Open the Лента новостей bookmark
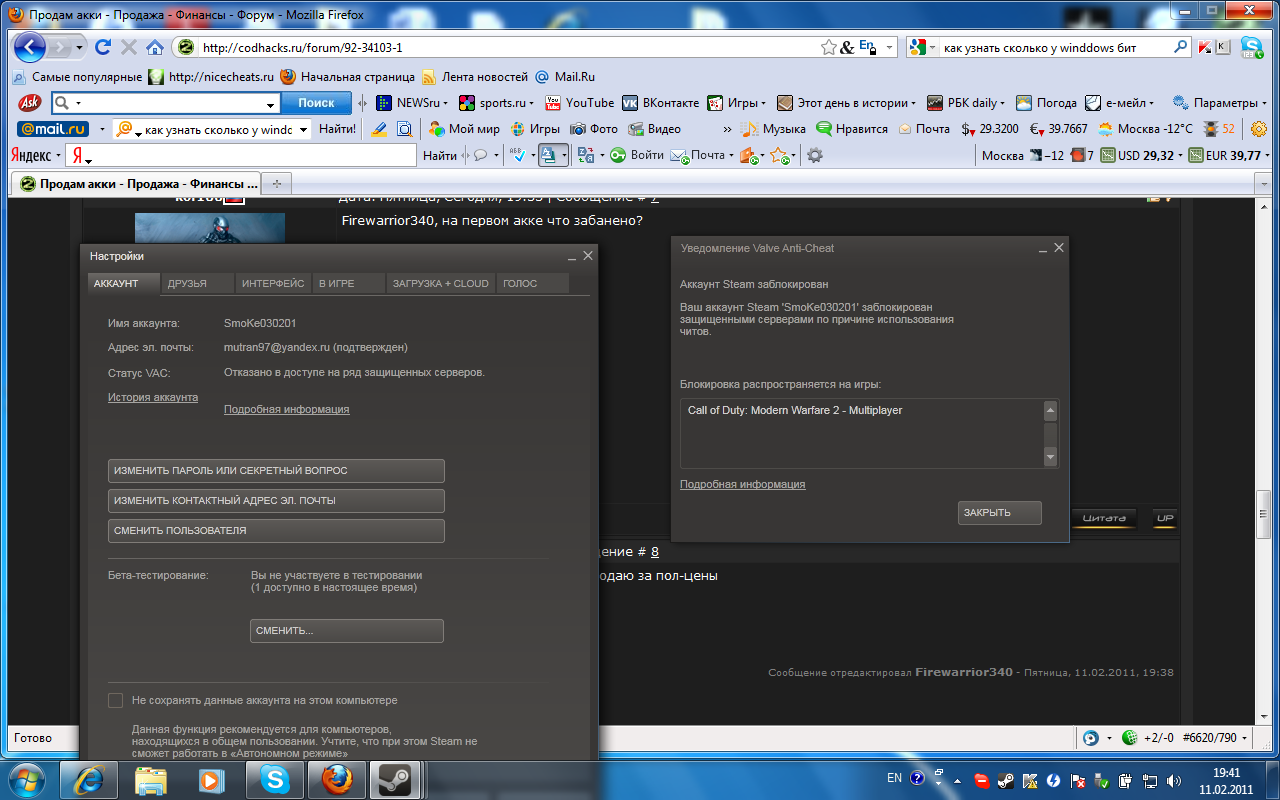This screenshot has width=1280, height=800. pos(475,77)
